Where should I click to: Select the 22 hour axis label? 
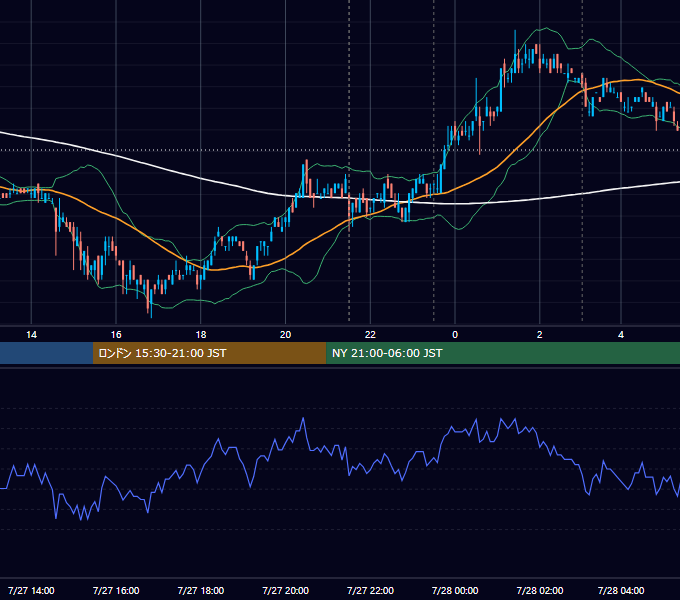370,335
